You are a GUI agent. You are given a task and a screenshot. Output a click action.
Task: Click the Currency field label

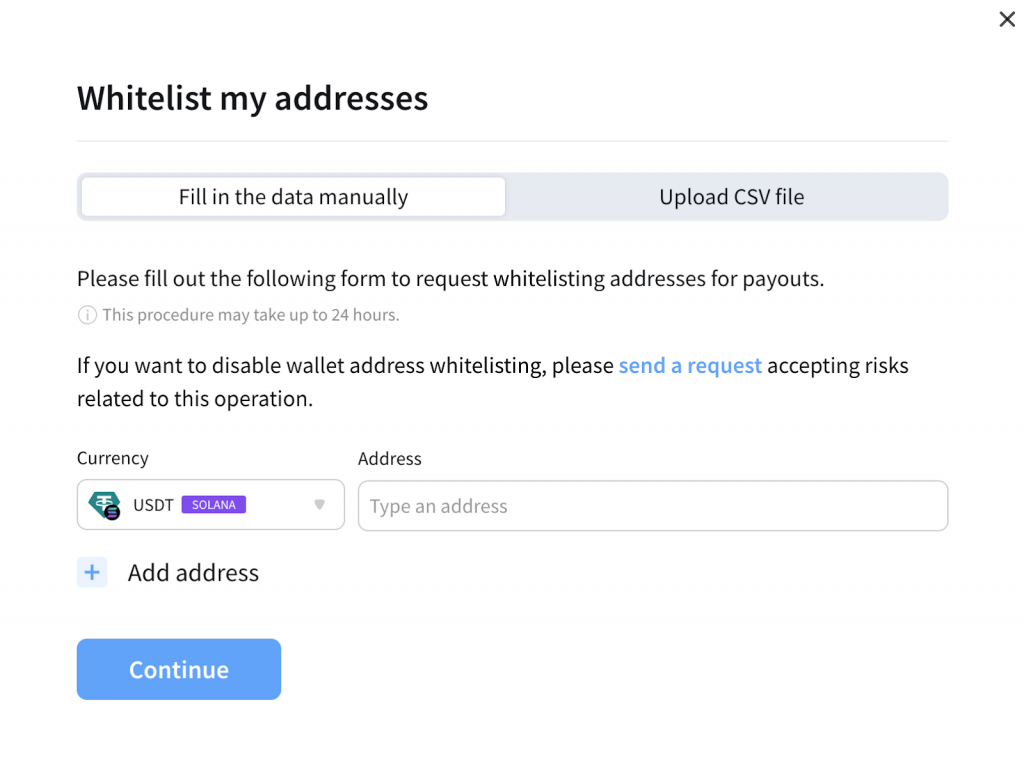[112, 458]
